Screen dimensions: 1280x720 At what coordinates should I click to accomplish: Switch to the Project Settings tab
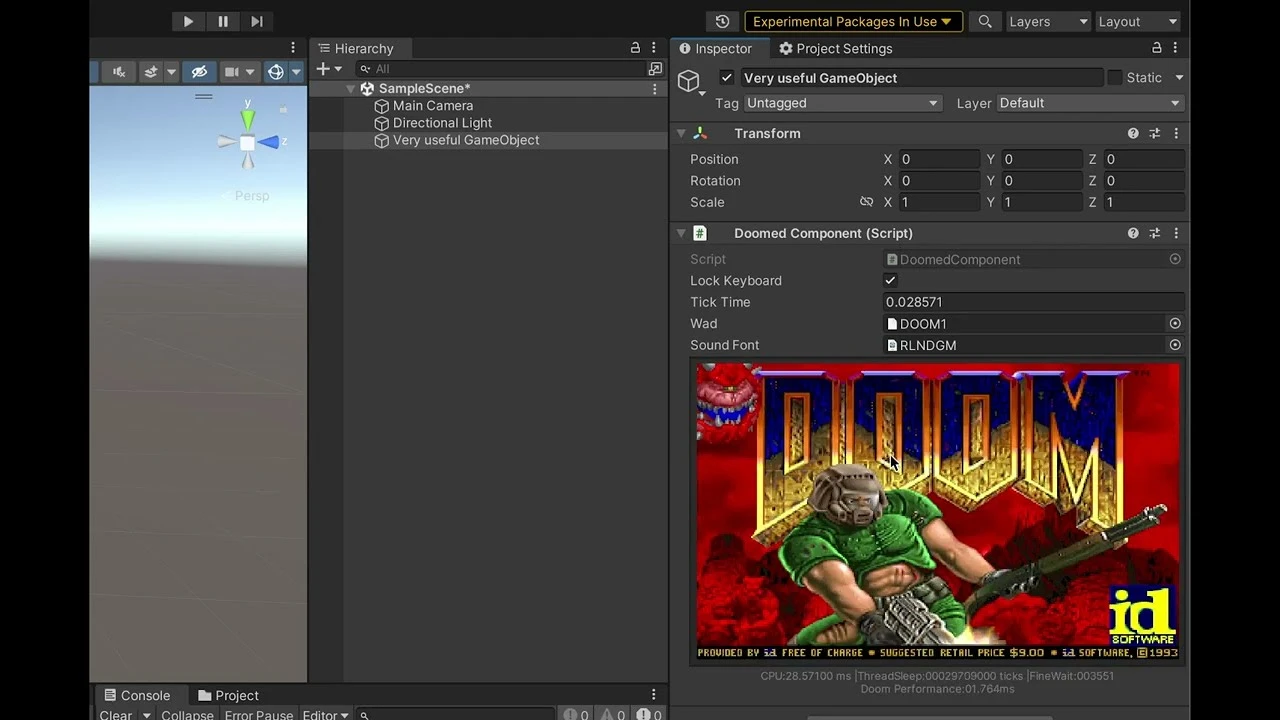pos(835,48)
